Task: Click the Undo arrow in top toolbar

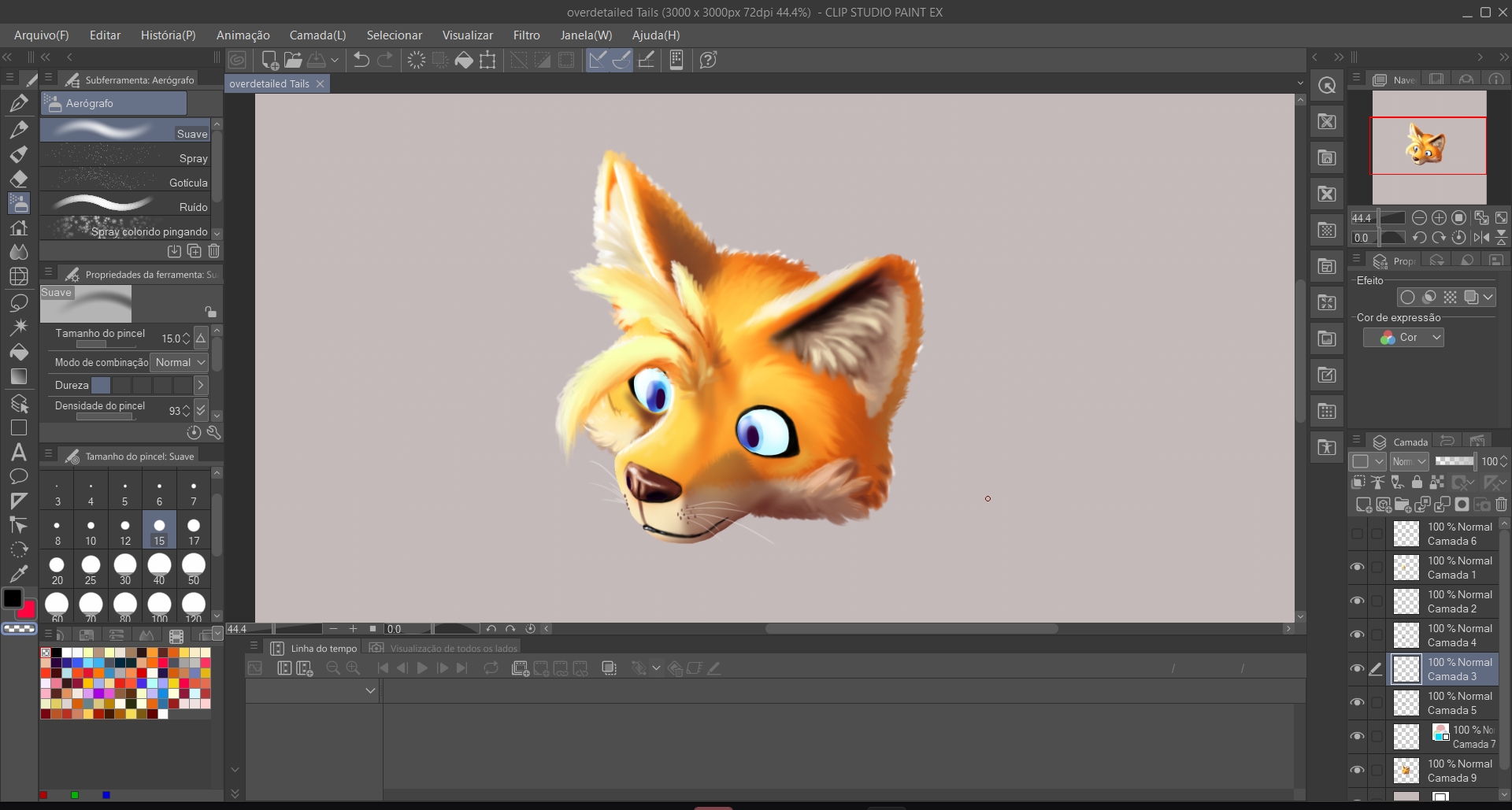Action: [x=361, y=60]
